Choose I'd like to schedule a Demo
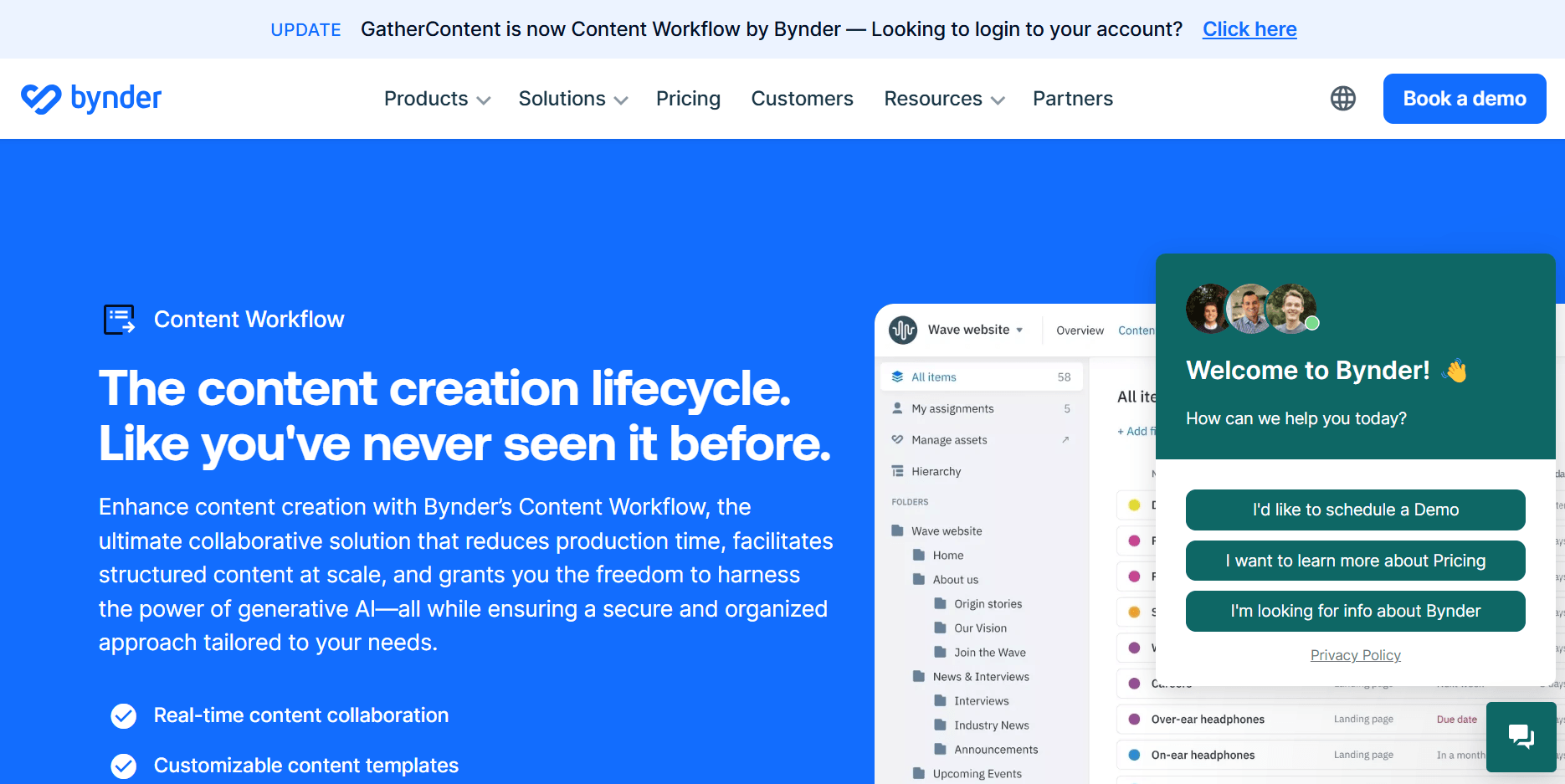Image resolution: width=1565 pixels, height=784 pixels. (1356, 510)
